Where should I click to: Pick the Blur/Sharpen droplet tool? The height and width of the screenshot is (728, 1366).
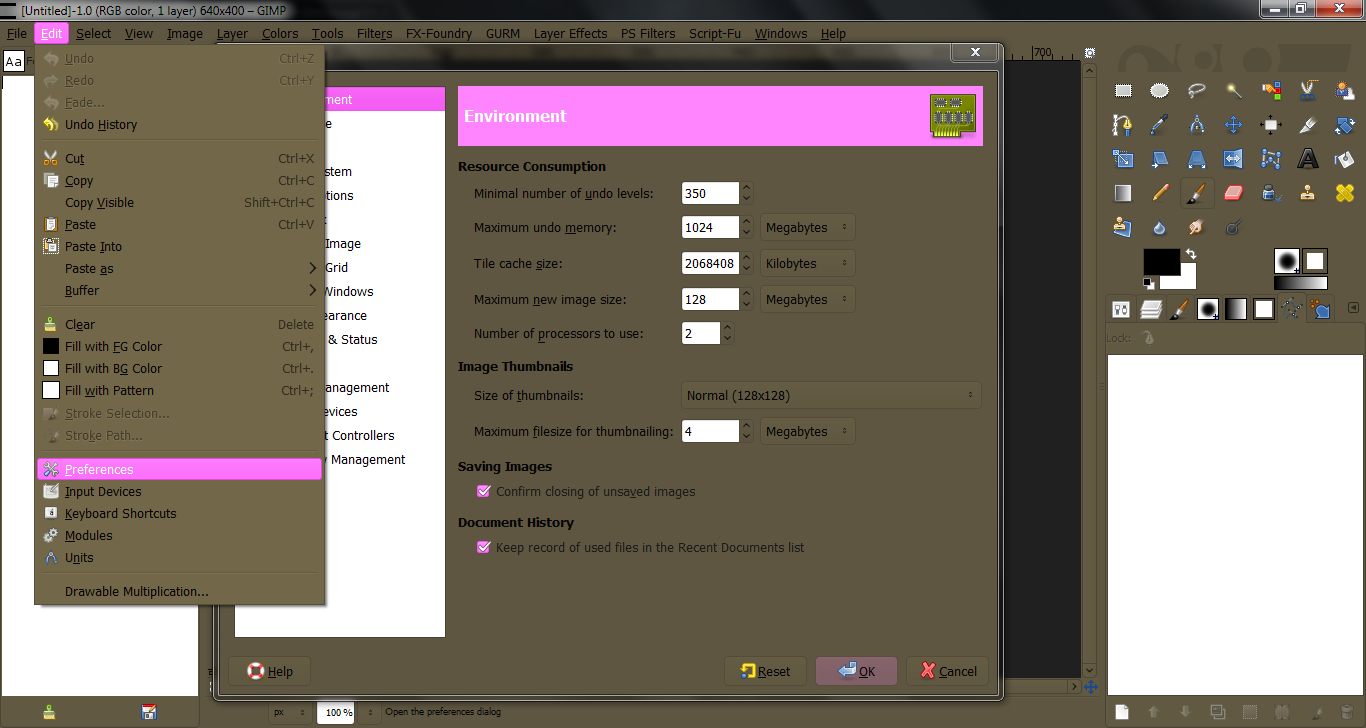pos(1159,227)
